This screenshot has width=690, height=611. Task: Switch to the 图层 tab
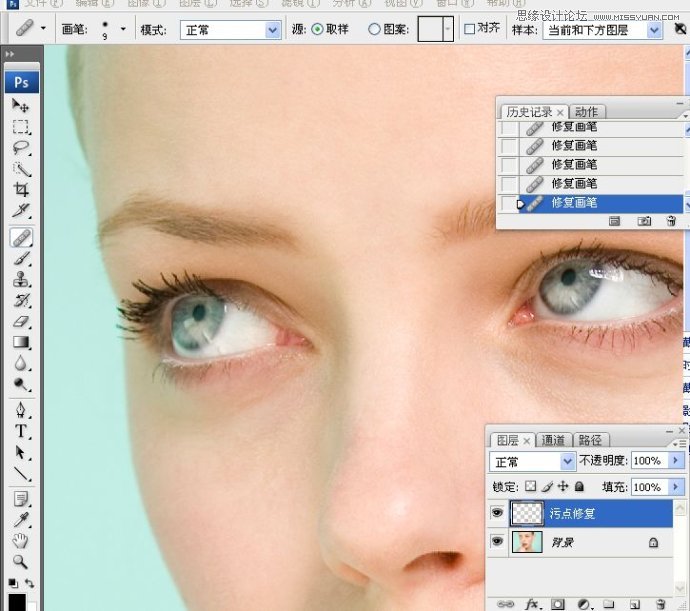[x=507, y=440]
